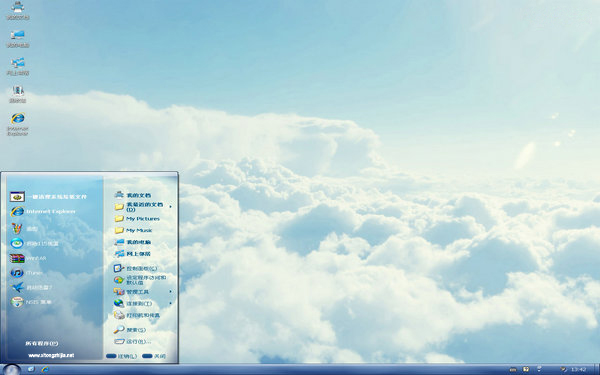Click the blue bird program icon
This screenshot has width=600, height=375.
tap(17, 287)
